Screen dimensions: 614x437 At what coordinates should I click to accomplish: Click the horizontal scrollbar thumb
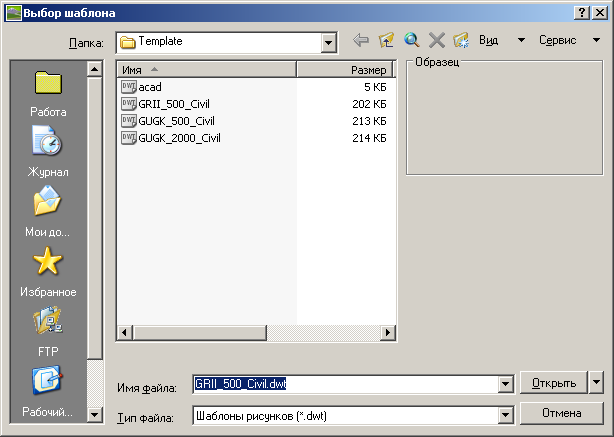click(x=200, y=333)
